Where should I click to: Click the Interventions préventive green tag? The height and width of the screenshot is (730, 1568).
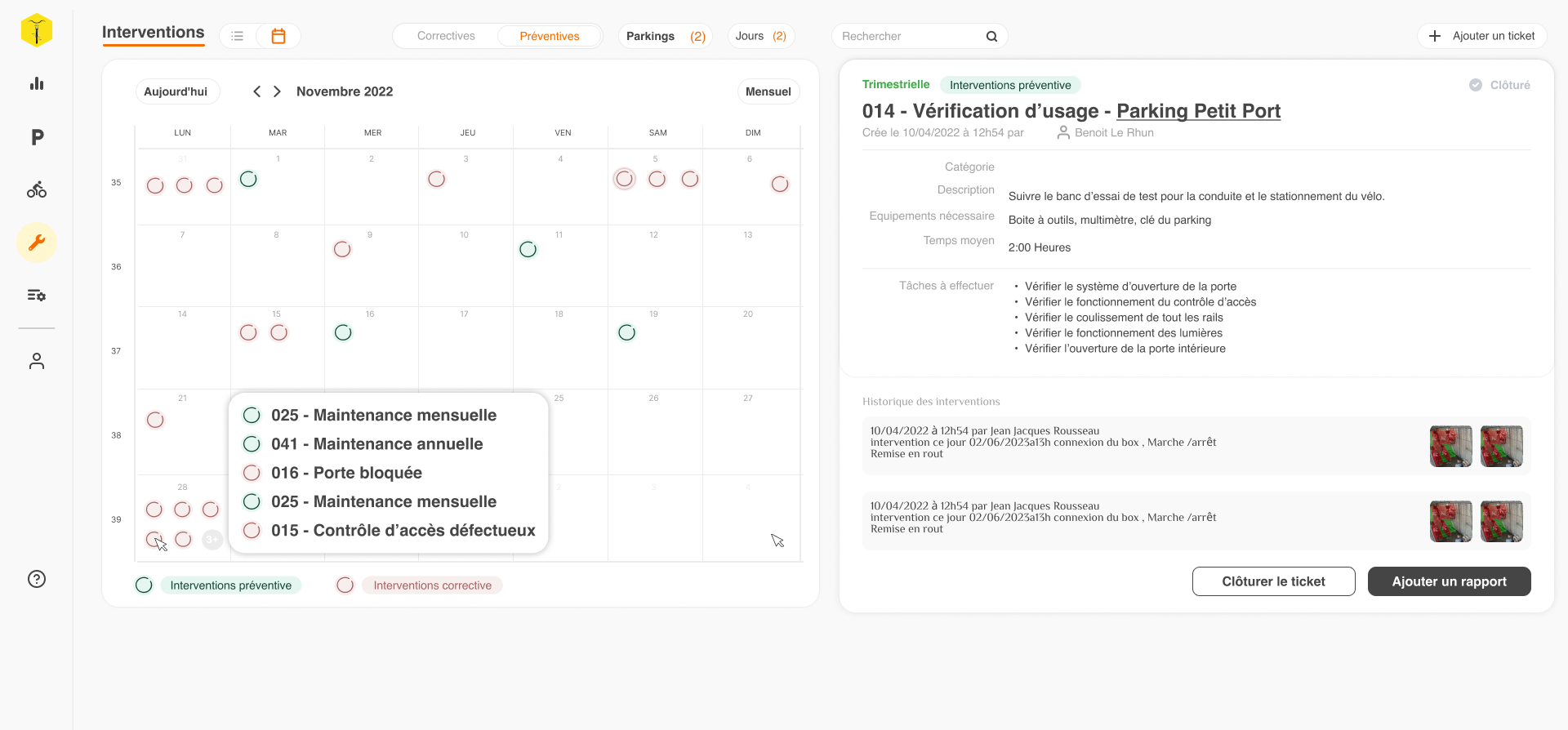pos(1010,85)
